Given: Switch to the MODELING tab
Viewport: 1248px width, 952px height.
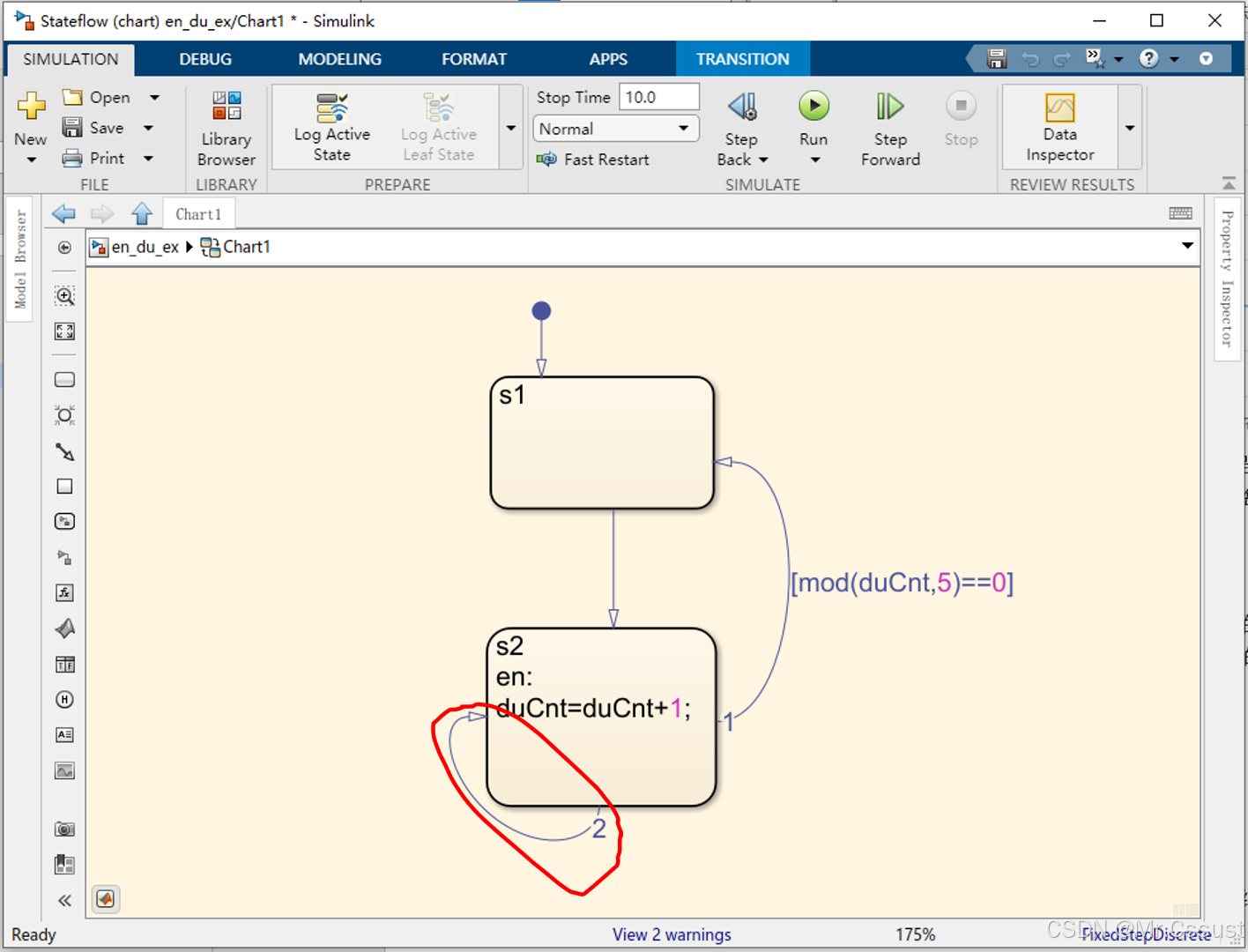Looking at the screenshot, I should point(339,59).
